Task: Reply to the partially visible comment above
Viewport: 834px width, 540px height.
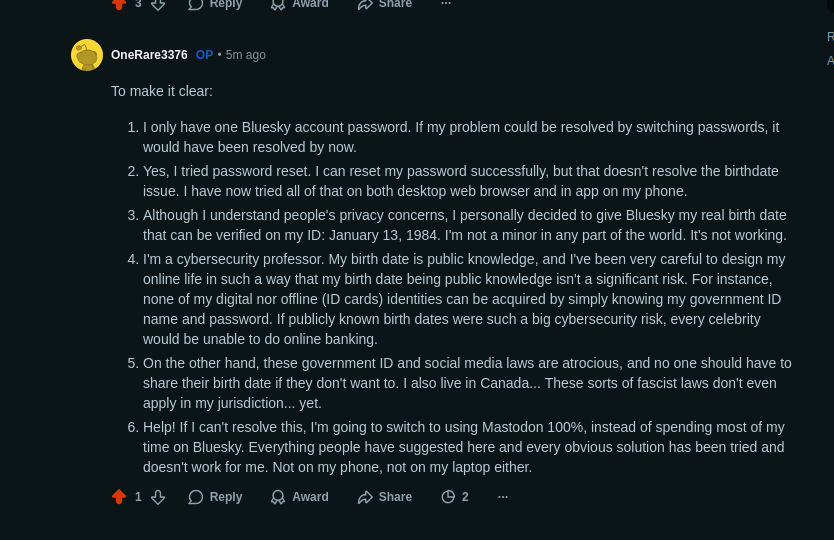Action: coord(215,4)
